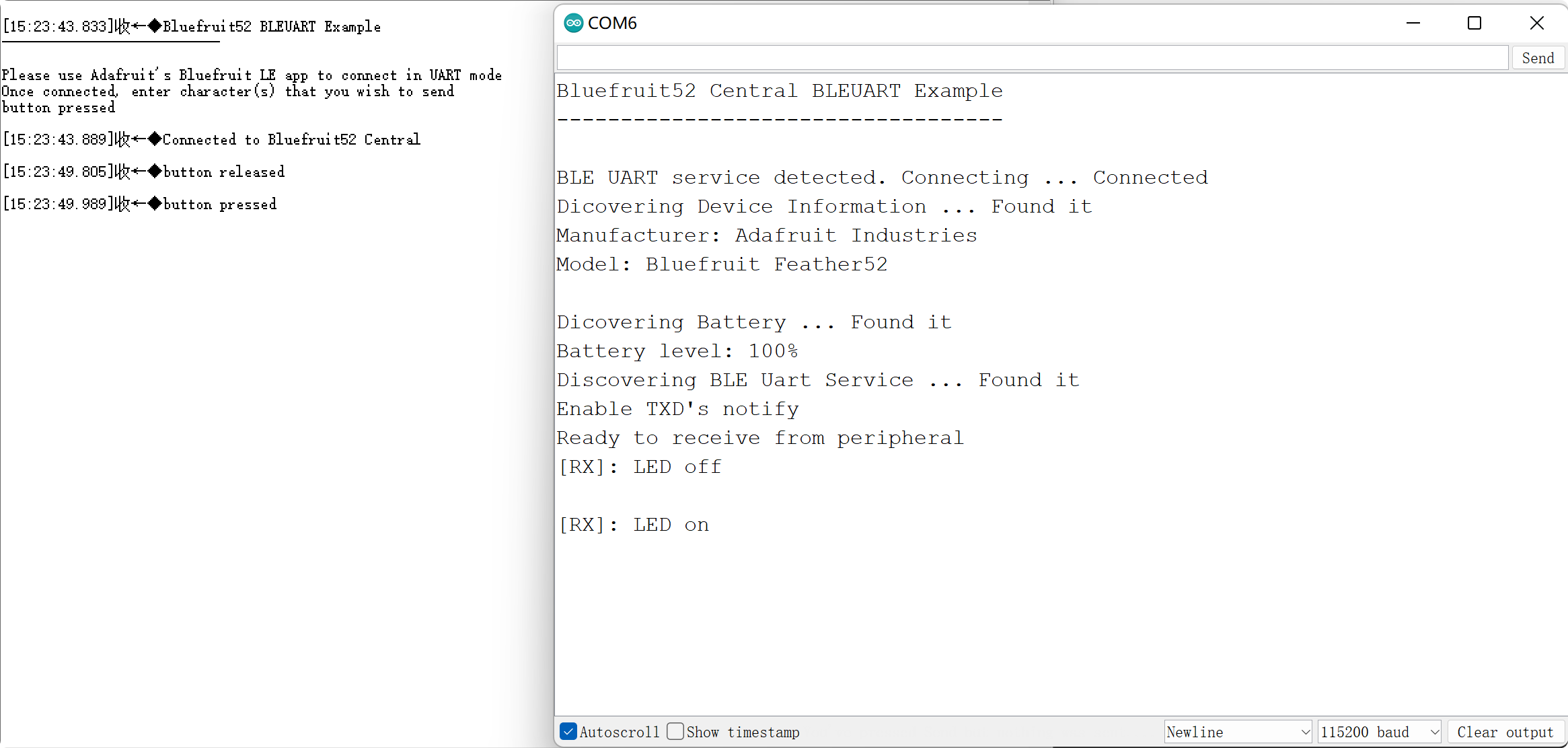Click the Clear output button

(x=1505, y=732)
